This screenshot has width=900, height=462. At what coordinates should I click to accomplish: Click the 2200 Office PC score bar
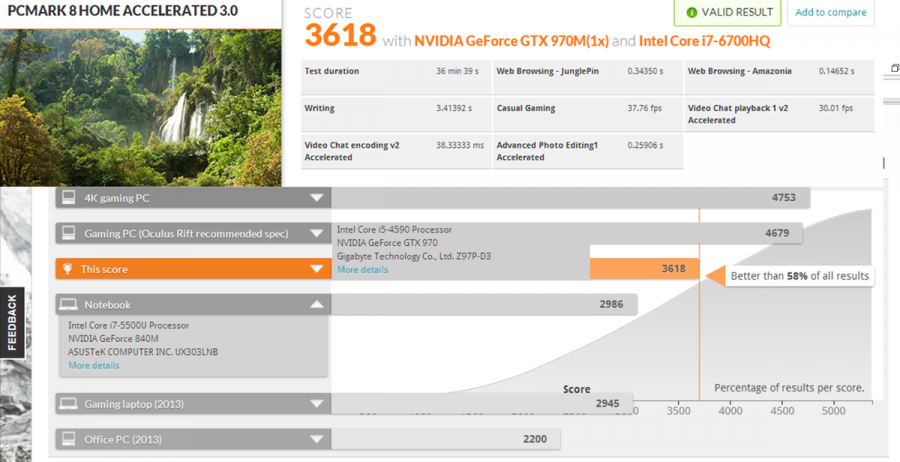point(445,440)
